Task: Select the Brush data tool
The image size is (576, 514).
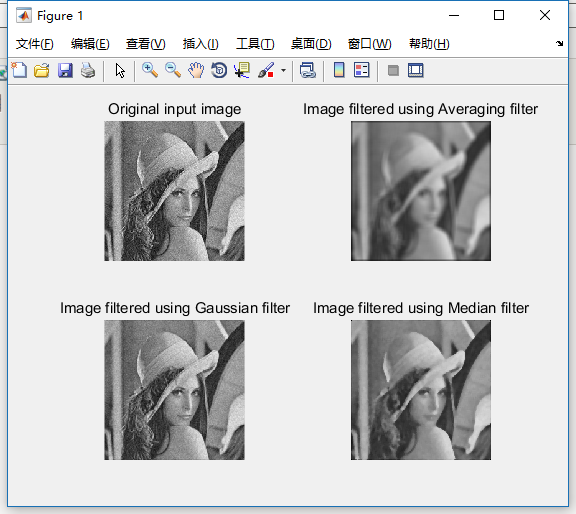Action: (x=266, y=70)
